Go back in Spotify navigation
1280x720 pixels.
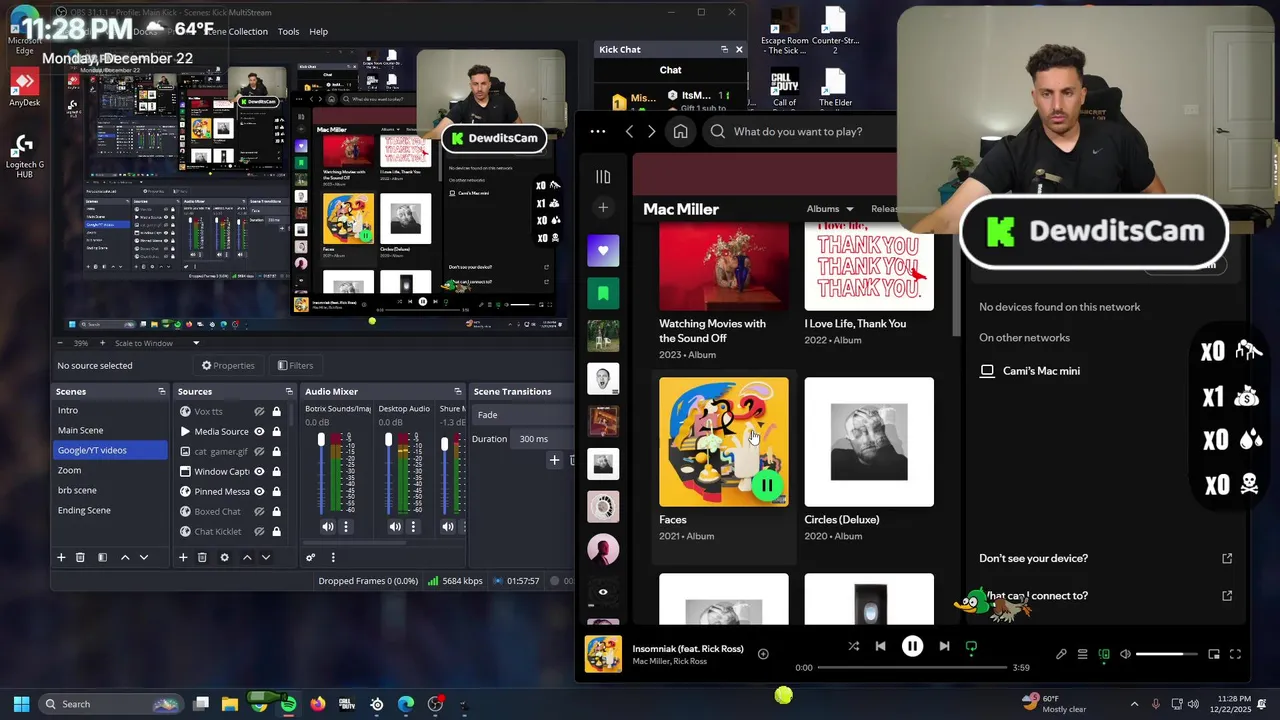pos(629,131)
